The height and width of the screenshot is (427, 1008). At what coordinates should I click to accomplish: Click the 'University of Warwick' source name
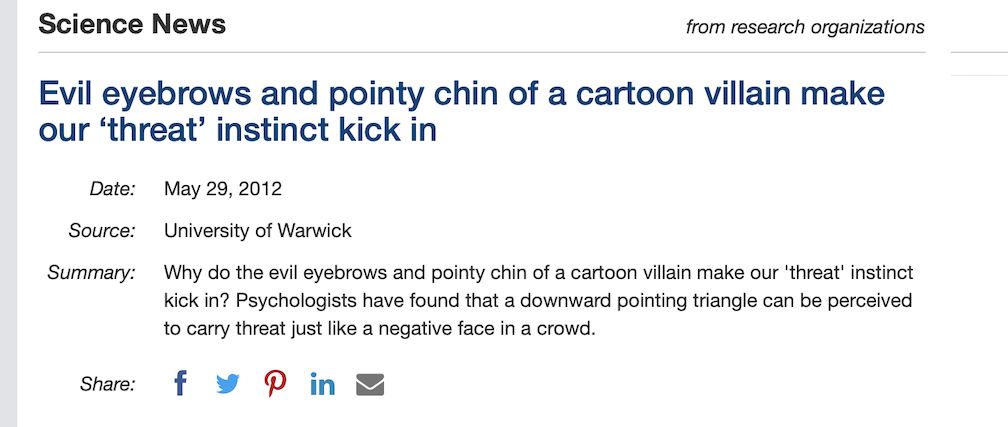pos(258,231)
